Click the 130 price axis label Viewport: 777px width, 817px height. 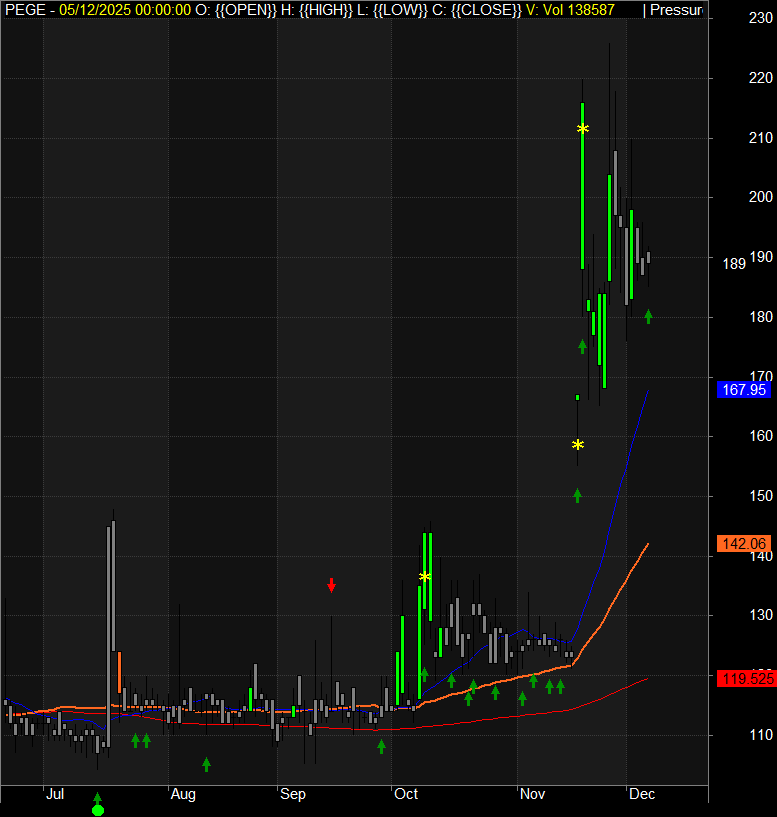point(761,615)
